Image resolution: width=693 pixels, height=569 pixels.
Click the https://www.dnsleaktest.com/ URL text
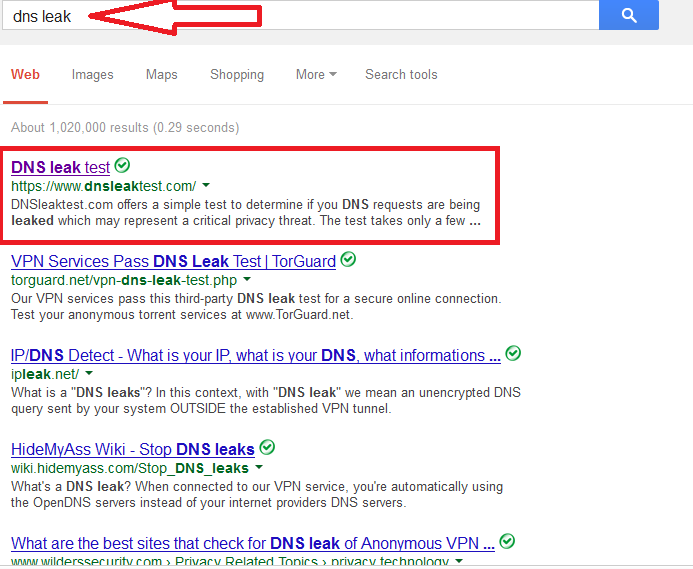click(x=103, y=186)
